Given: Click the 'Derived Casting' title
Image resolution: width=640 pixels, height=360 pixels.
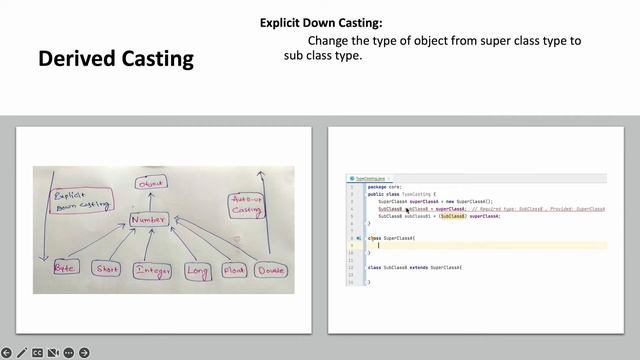Looking at the screenshot, I should 116,58.
